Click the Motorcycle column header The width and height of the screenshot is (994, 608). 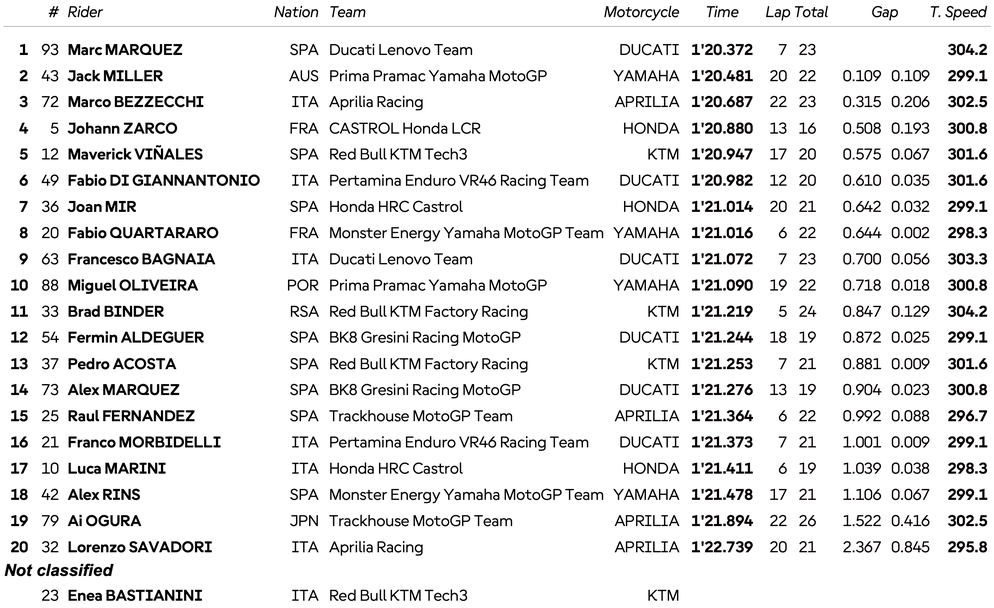pyautogui.click(x=641, y=13)
